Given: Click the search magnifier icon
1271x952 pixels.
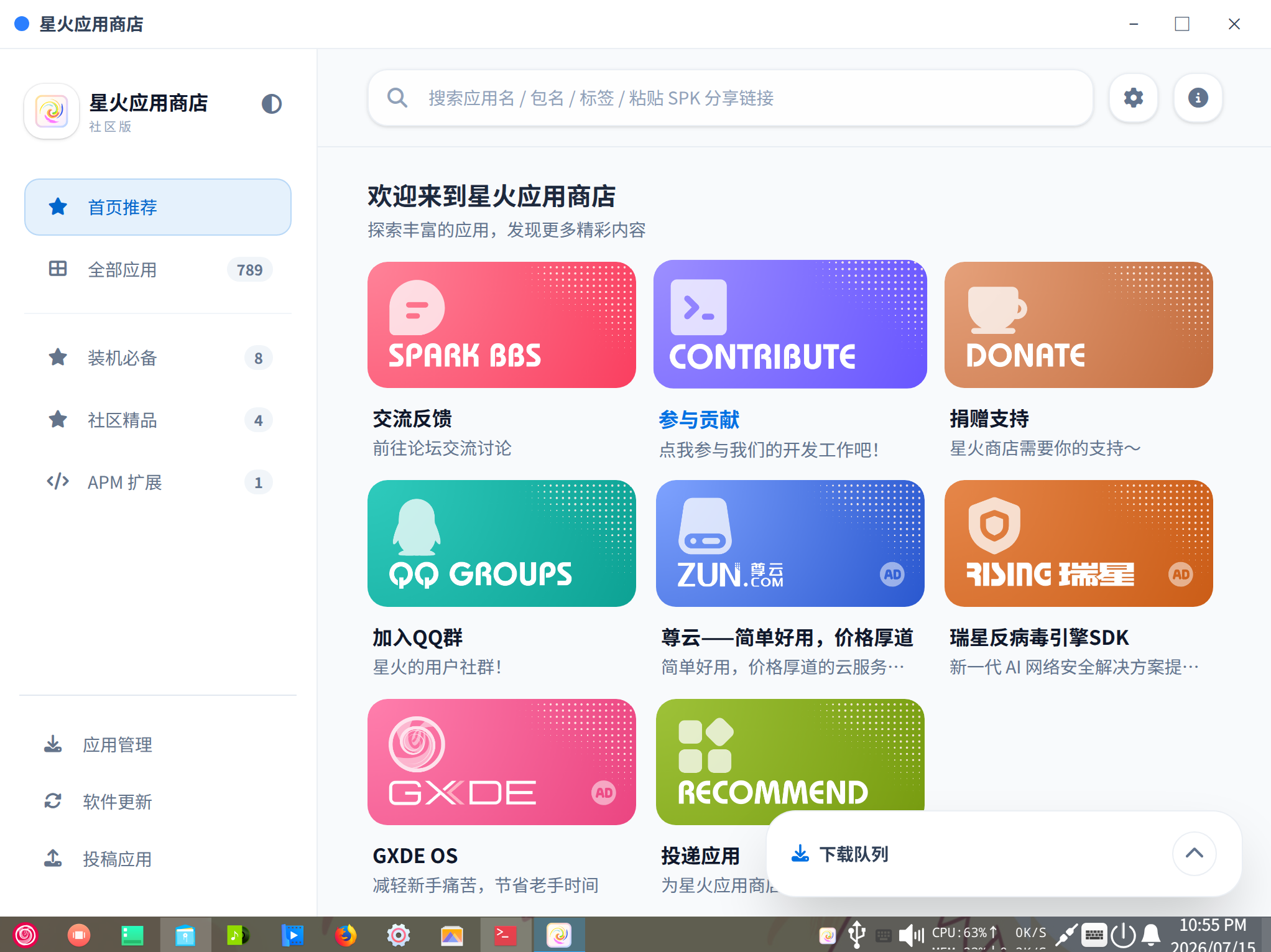Looking at the screenshot, I should pos(397,98).
